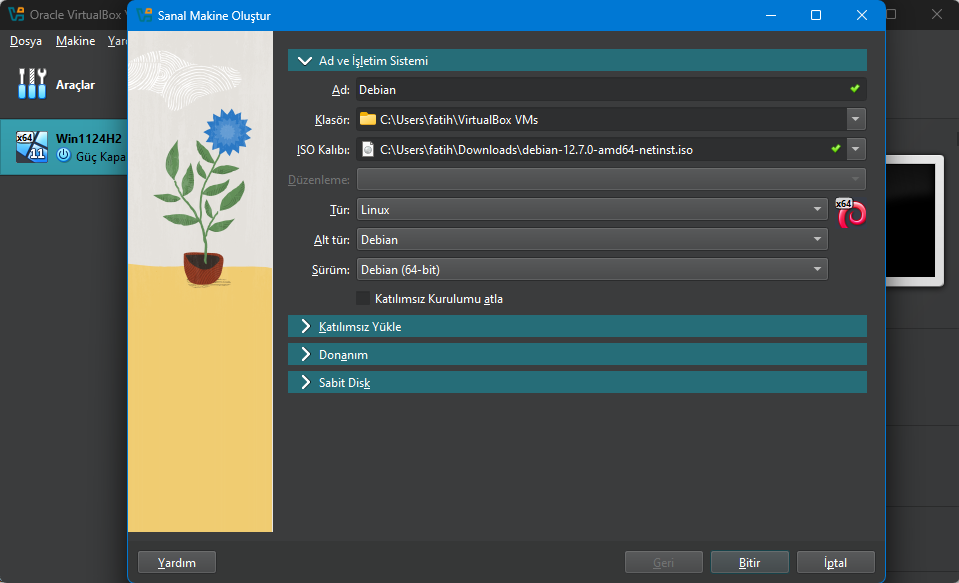Click the Bitir button

(x=749, y=562)
